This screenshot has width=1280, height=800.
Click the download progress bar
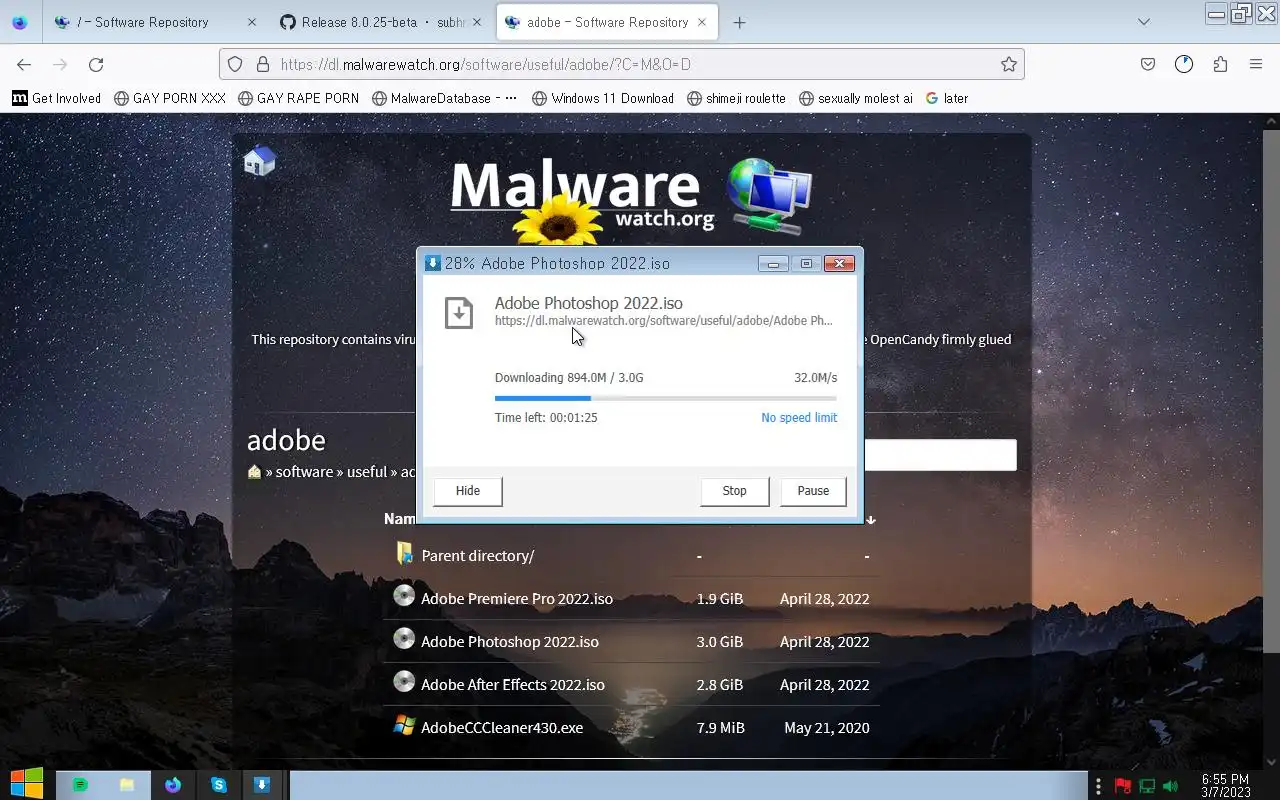[666, 398]
